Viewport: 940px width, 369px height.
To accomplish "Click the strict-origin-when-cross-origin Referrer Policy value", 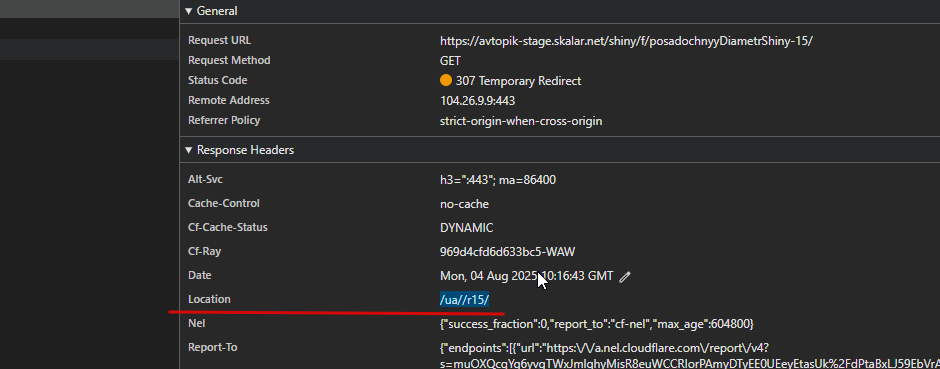I will [521, 121].
